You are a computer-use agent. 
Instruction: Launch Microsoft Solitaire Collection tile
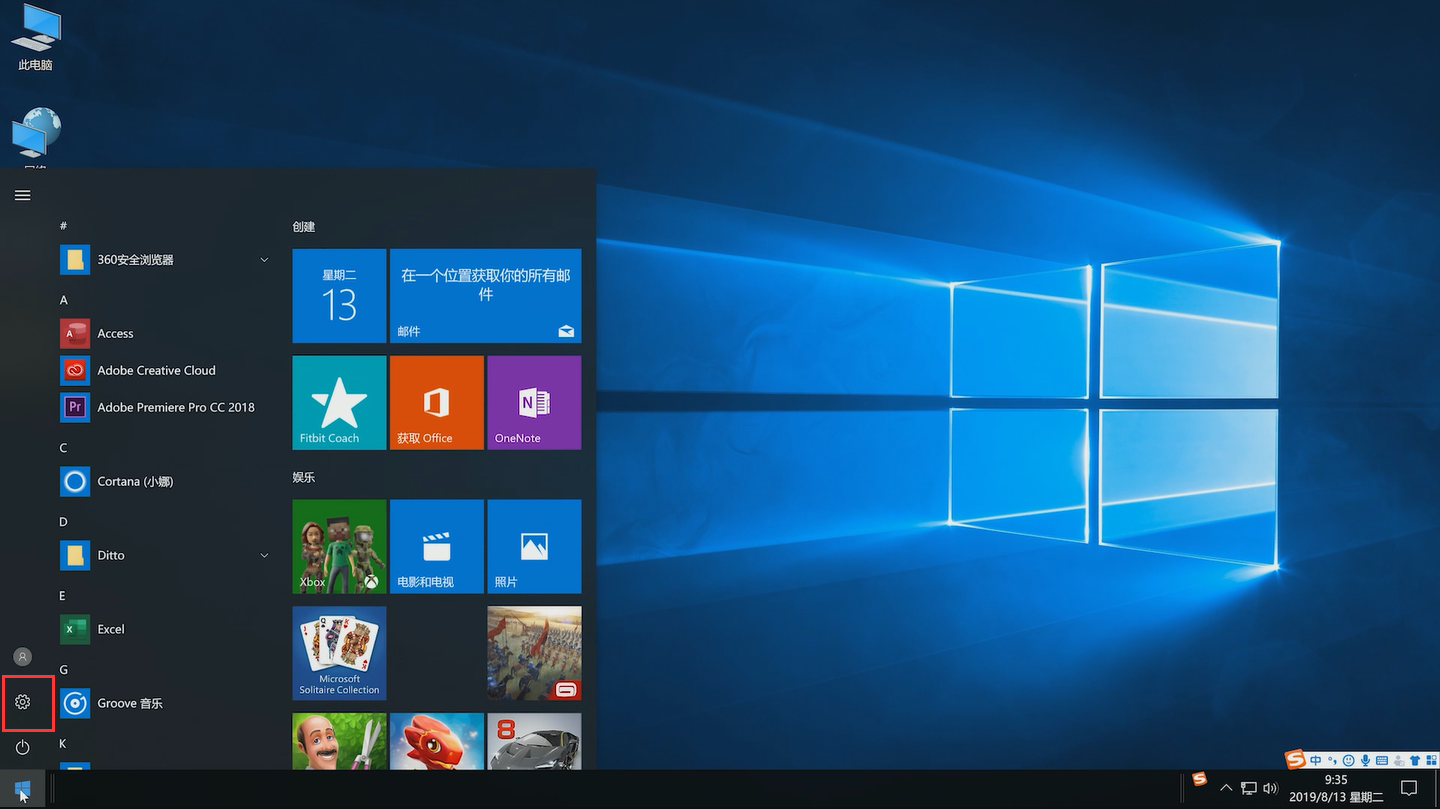339,653
